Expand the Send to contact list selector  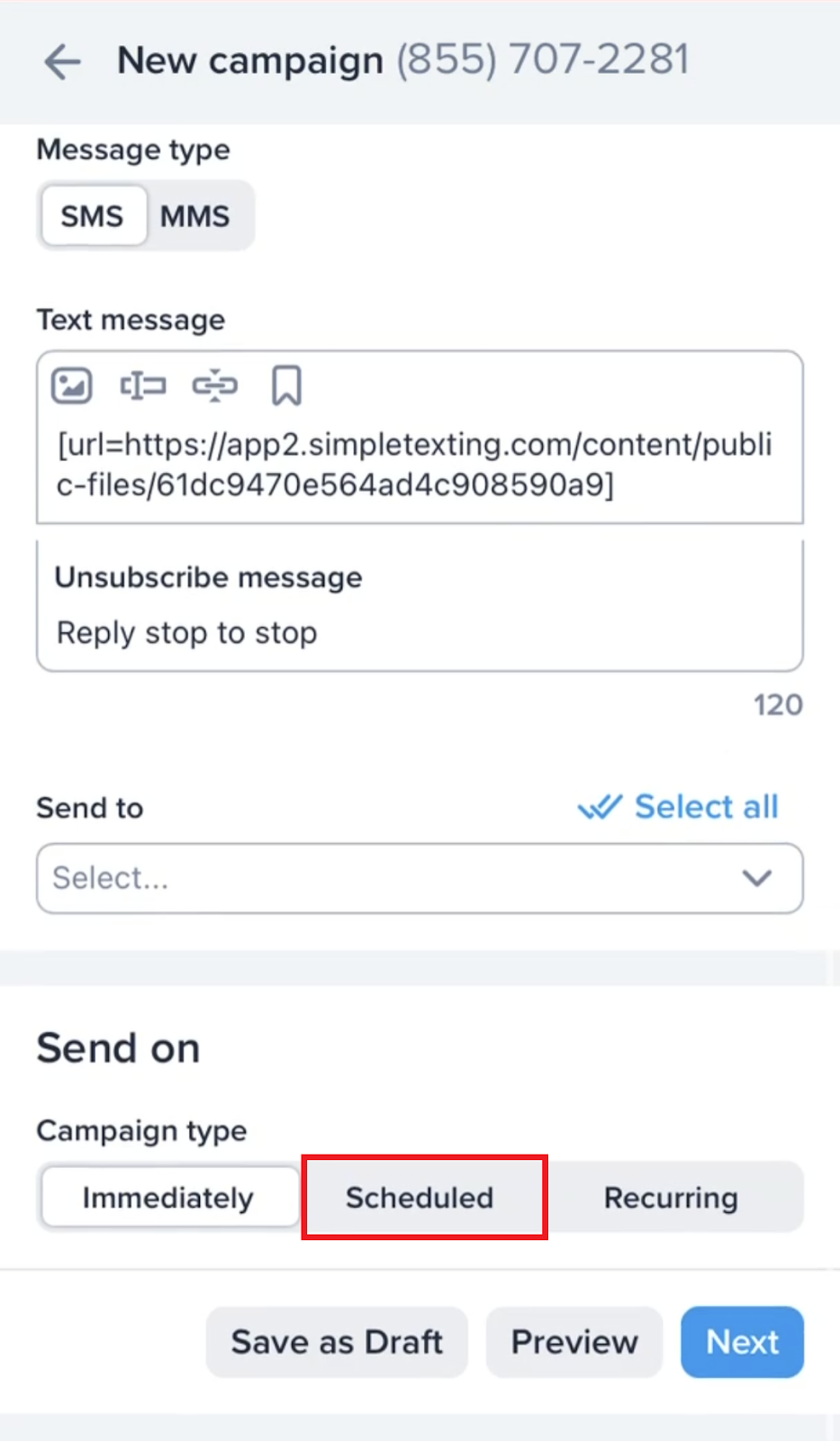(x=420, y=878)
